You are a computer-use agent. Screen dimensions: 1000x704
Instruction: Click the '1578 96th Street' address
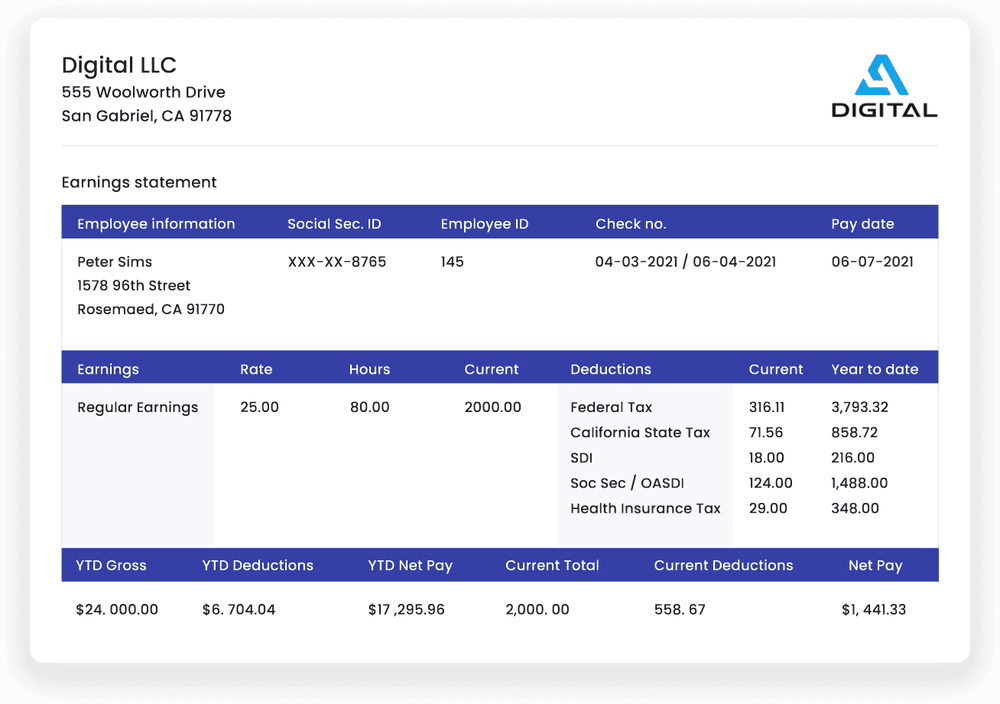click(134, 285)
